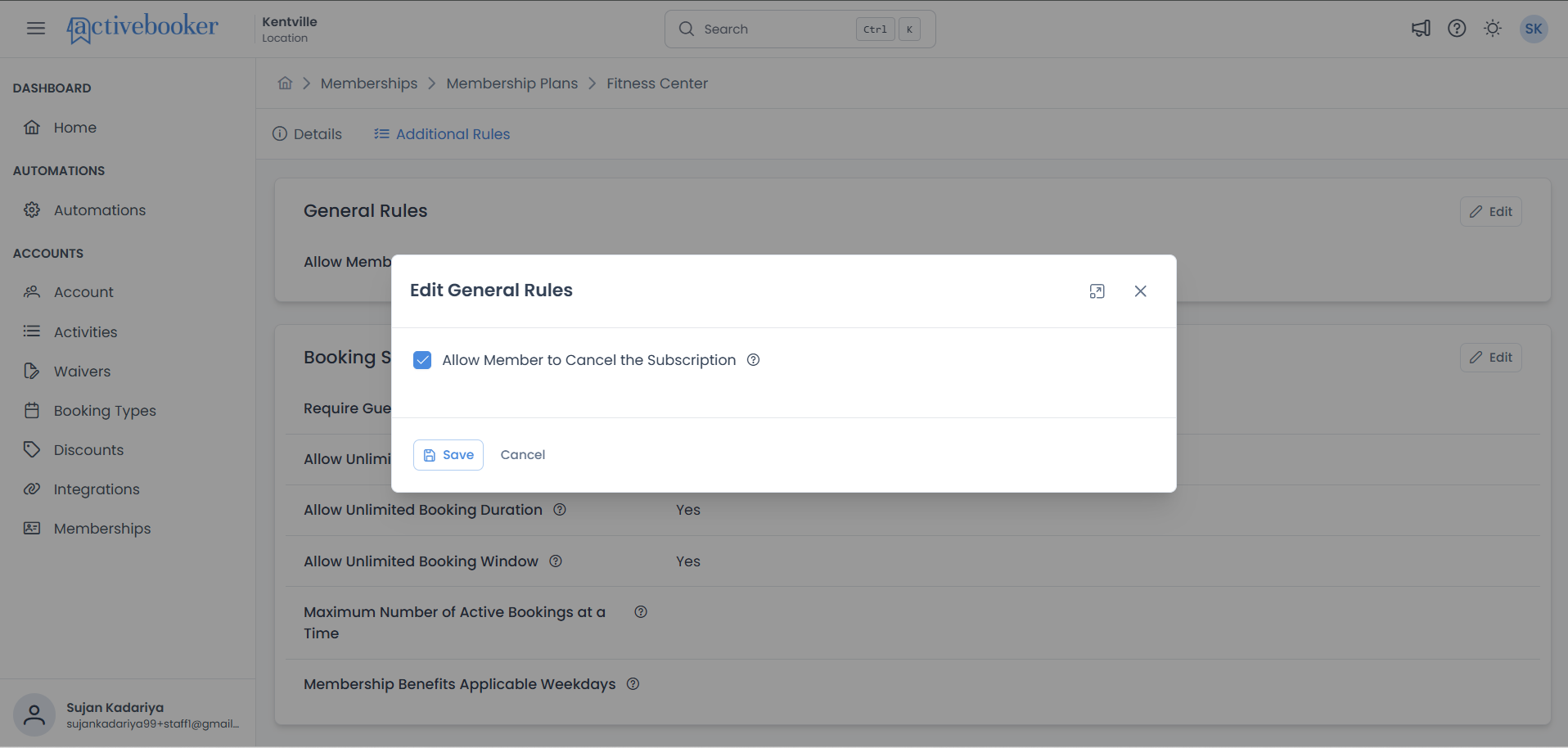Edit the General Rules section
Screen dimensions: 1568x748
1491,212
